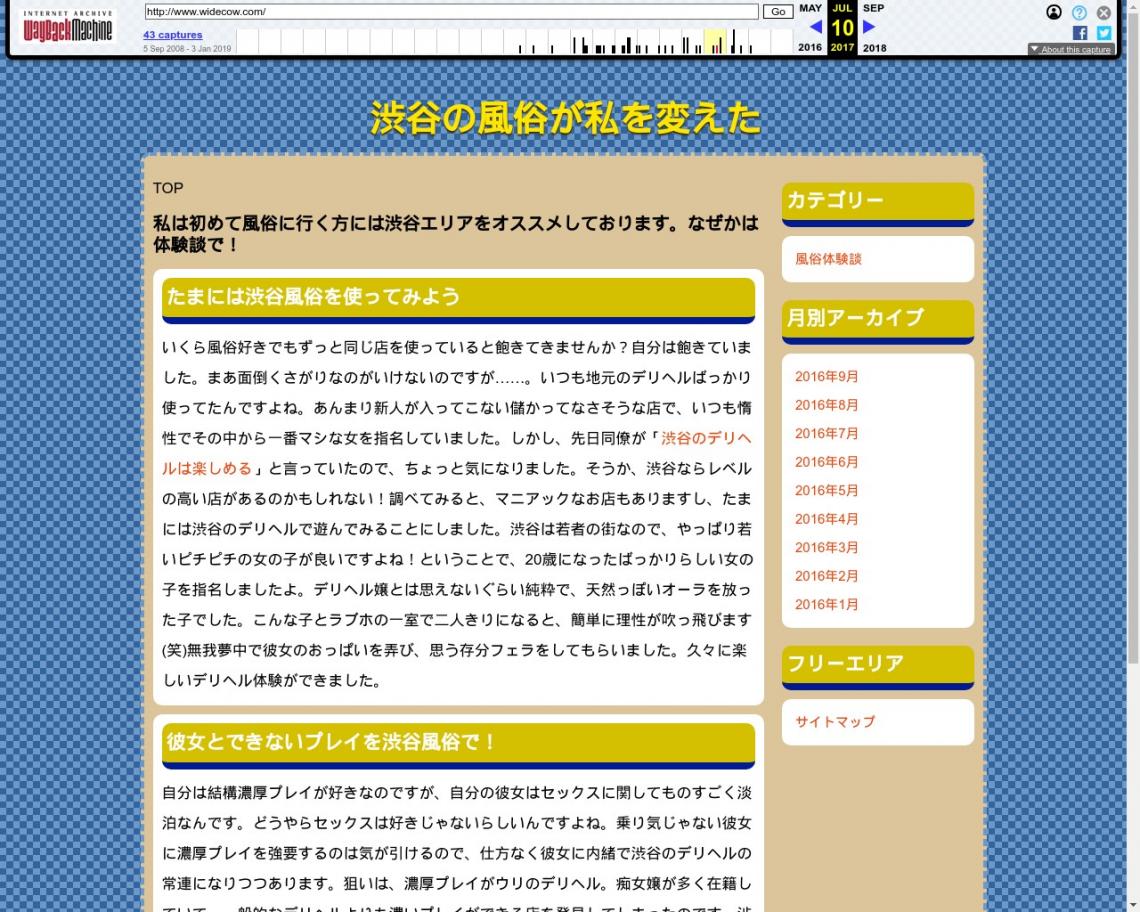Go to next capture with right arrow

[x=869, y=27]
